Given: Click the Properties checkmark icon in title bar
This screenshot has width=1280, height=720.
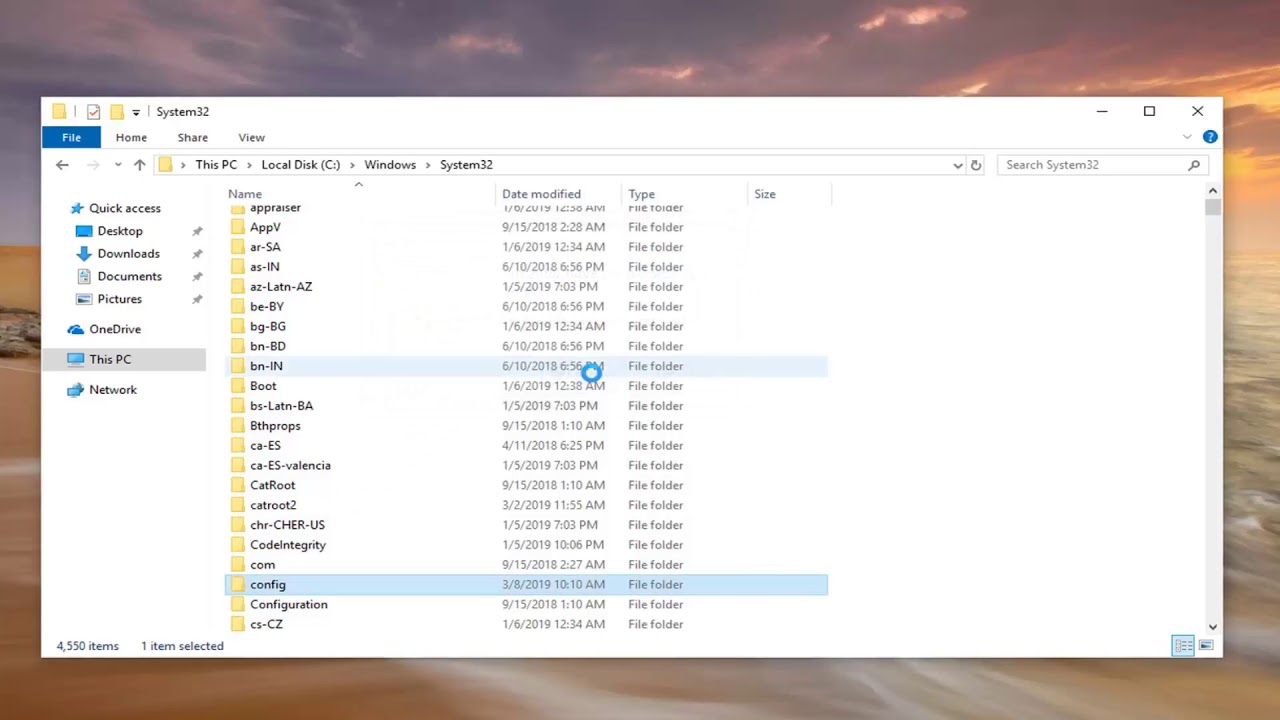Looking at the screenshot, I should pyautogui.click(x=93, y=112).
